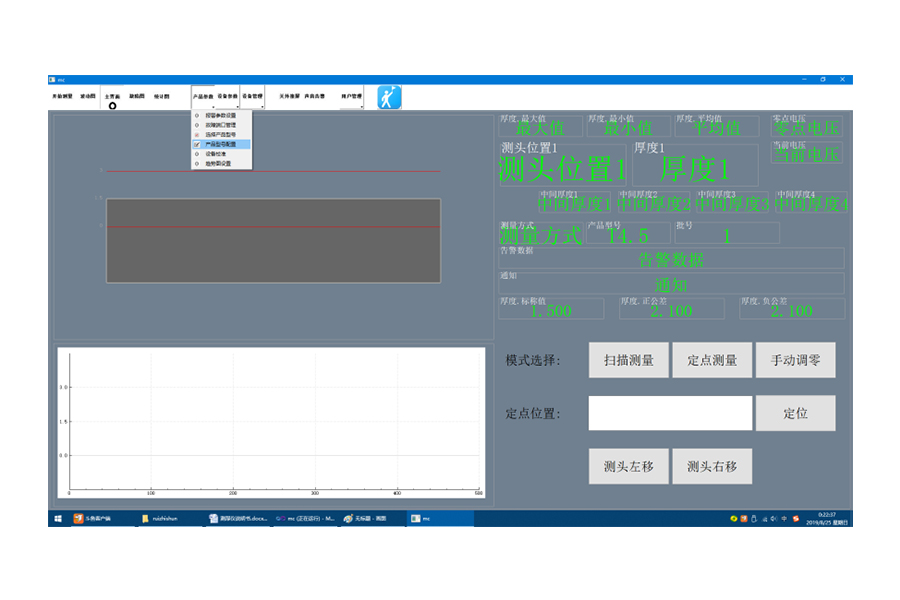Image resolution: width=900 pixels, height=600 pixels.
Task: Click the network icon in the system tray
Action: point(764,519)
